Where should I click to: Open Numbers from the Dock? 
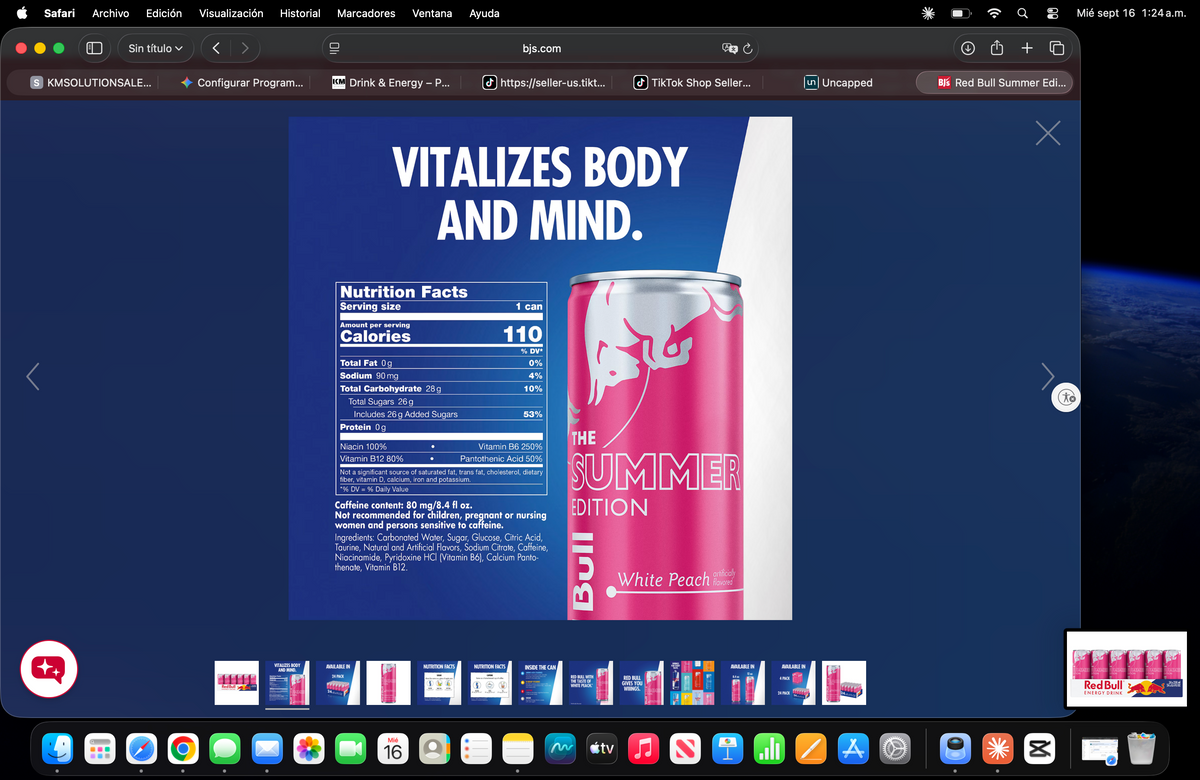tap(769, 748)
